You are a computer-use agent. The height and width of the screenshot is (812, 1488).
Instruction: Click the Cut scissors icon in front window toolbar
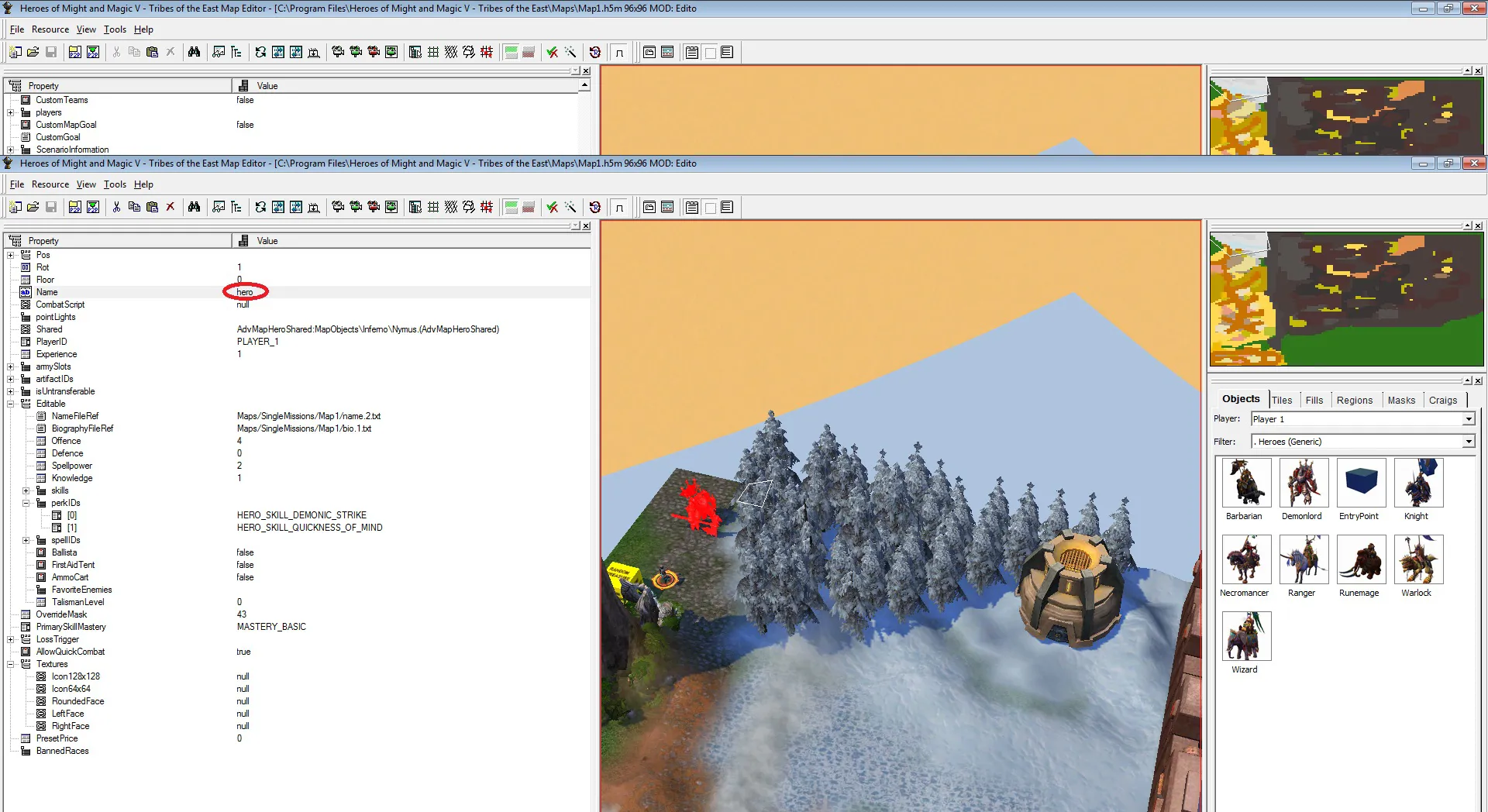pos(116,207)
